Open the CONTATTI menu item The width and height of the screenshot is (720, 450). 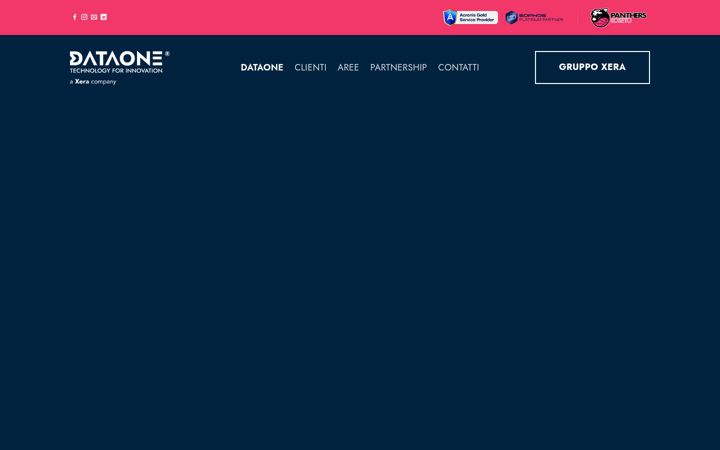click(458, 68)
